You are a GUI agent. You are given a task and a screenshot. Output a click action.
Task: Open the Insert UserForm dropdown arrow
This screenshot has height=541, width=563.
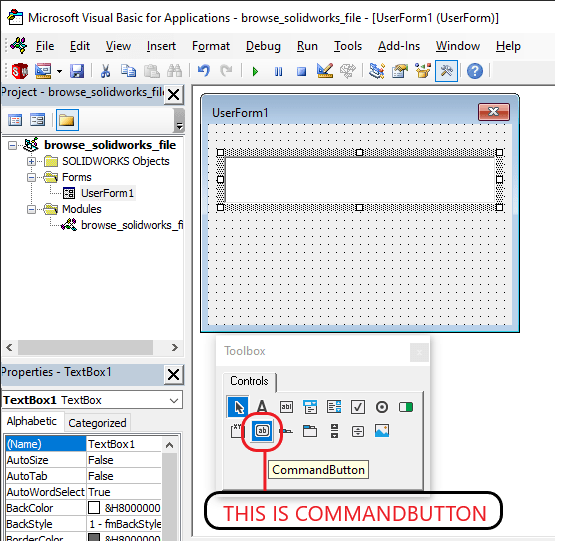pyautogui.click(x=59, y=71)
